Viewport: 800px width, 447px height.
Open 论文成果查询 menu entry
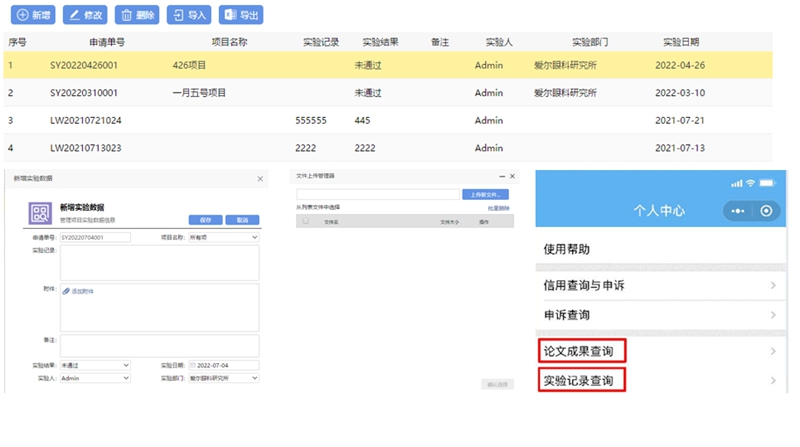(x=580, y=351)
